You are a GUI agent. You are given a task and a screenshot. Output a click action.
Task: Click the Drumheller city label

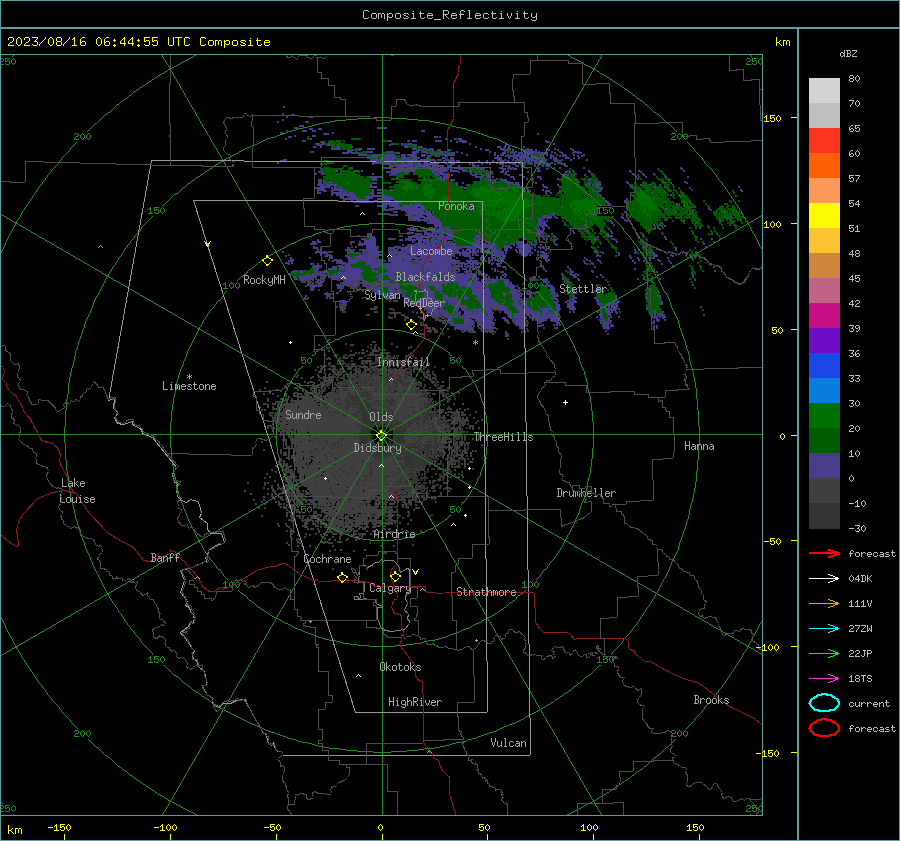point(586,493)
